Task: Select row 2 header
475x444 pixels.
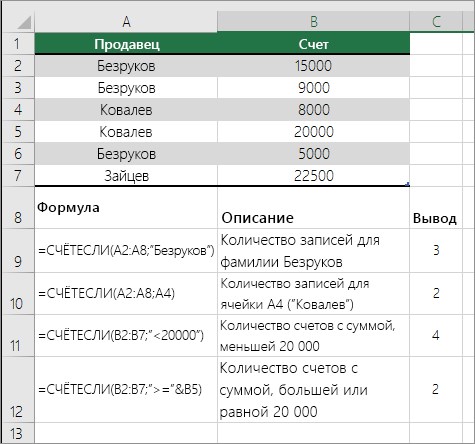Action: tap(17, 66)
